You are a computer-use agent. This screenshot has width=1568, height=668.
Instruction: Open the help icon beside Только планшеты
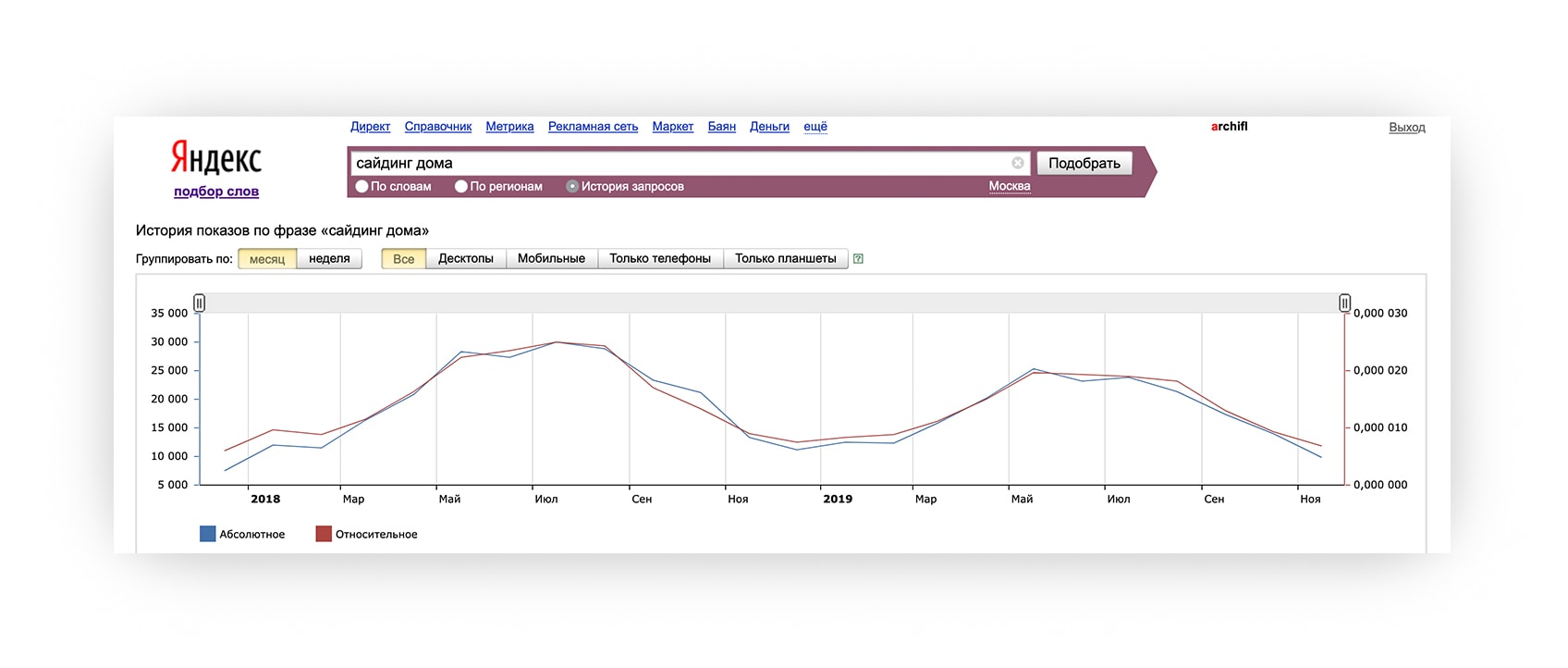(x=858, y=259)
